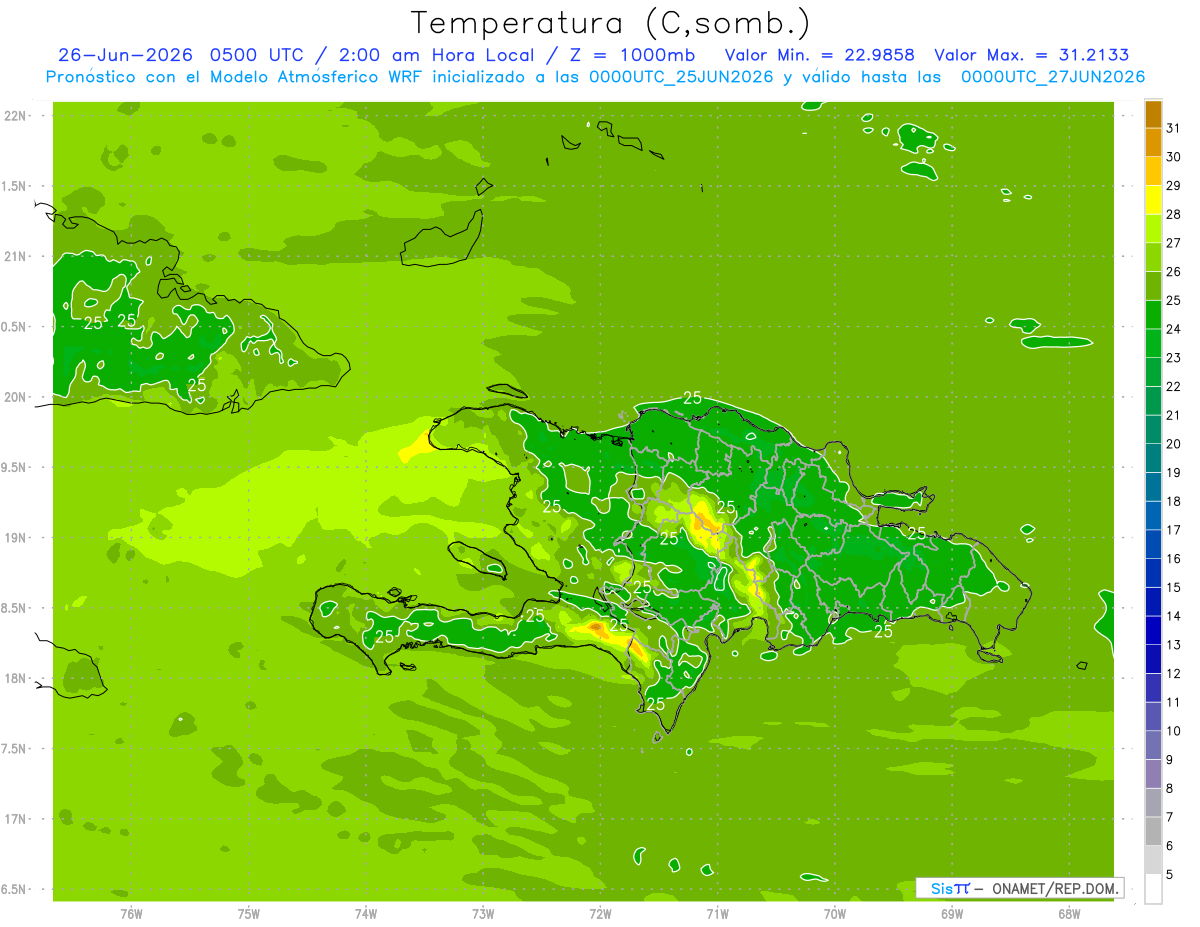The height and width of the screenshot is (927, 1200).
Task: Click the "68W" longitude axis label
Action: pyautogui.click(x=1069, y=912)
